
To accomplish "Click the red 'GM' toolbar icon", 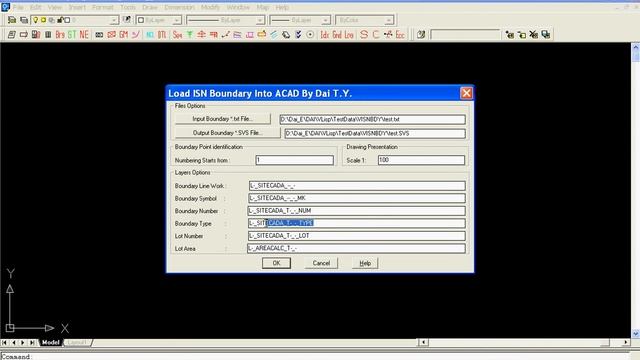I will click(x=124, y=35).
